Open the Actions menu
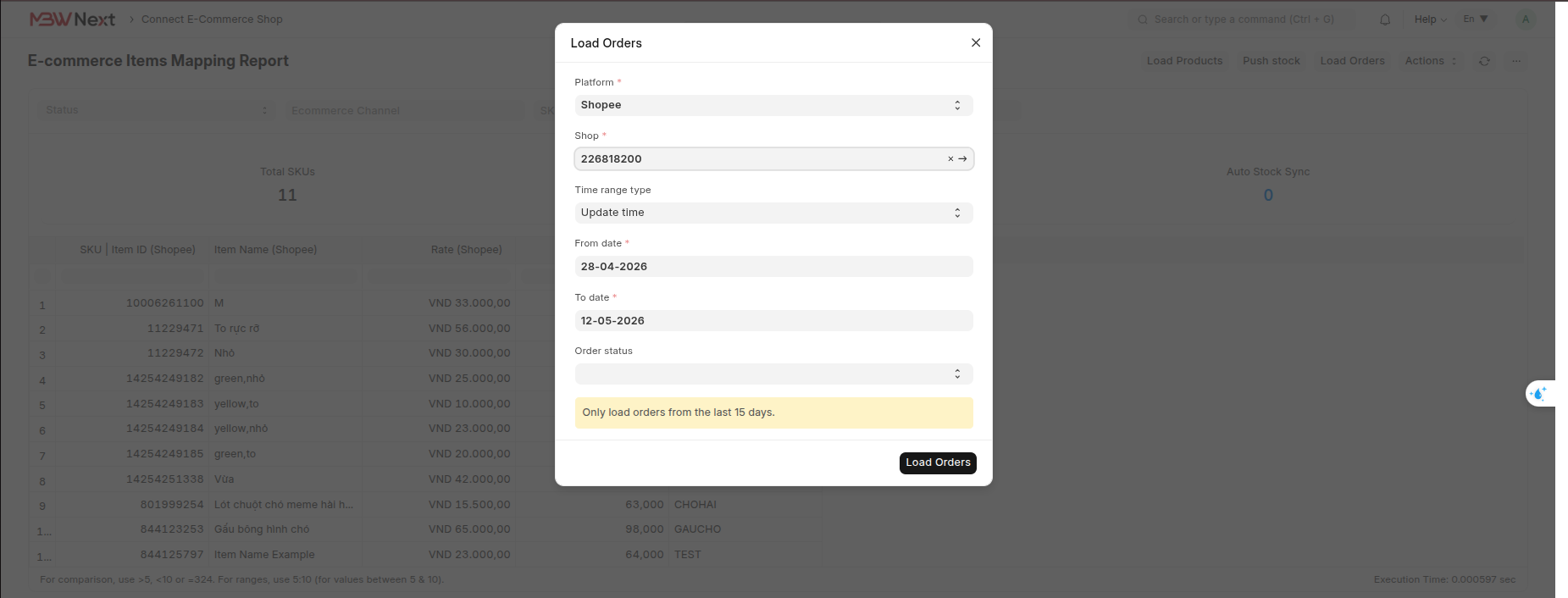 [1431, 61]
